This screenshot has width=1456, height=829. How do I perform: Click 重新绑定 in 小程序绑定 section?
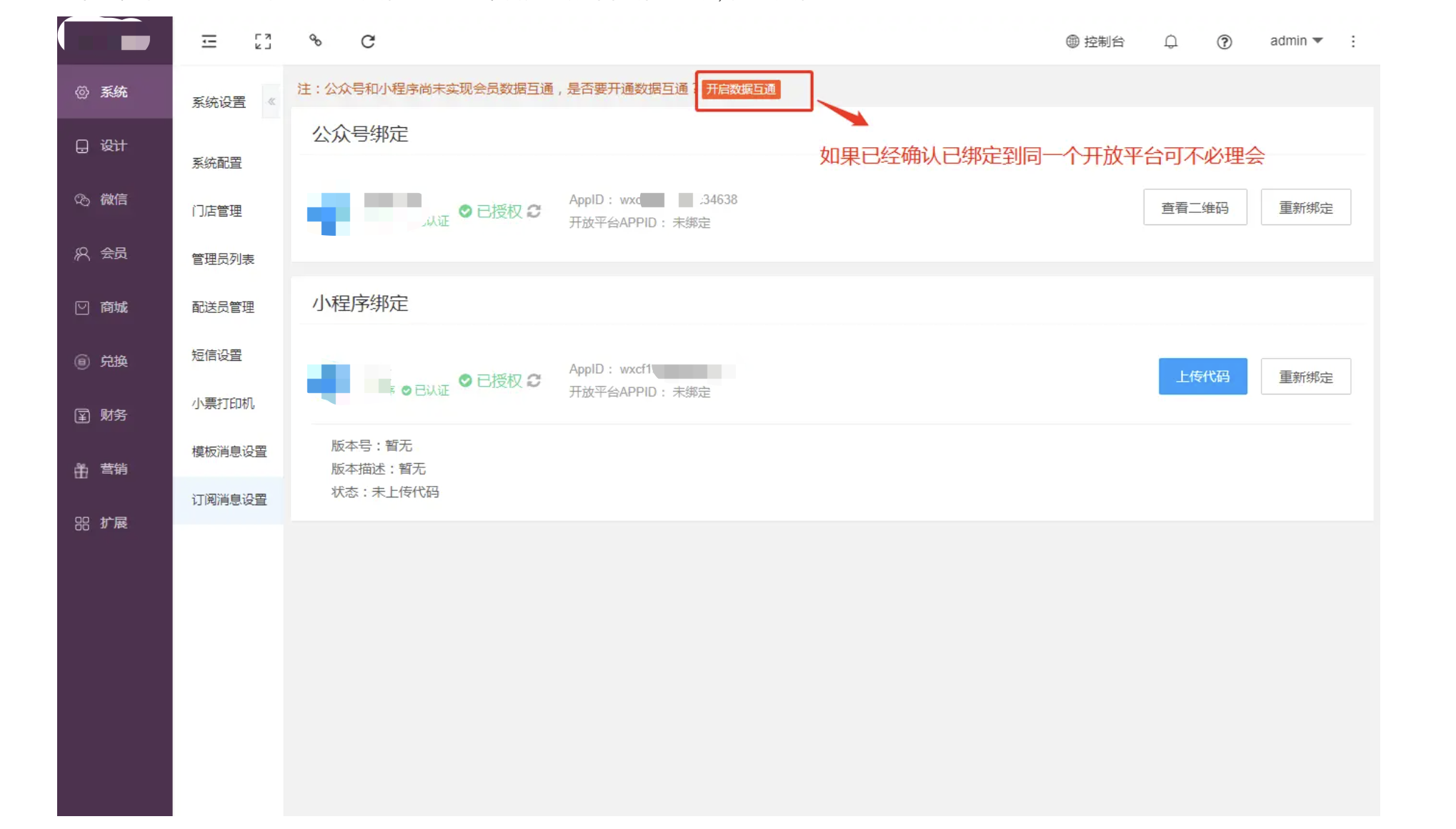(x=1305, y=377)
